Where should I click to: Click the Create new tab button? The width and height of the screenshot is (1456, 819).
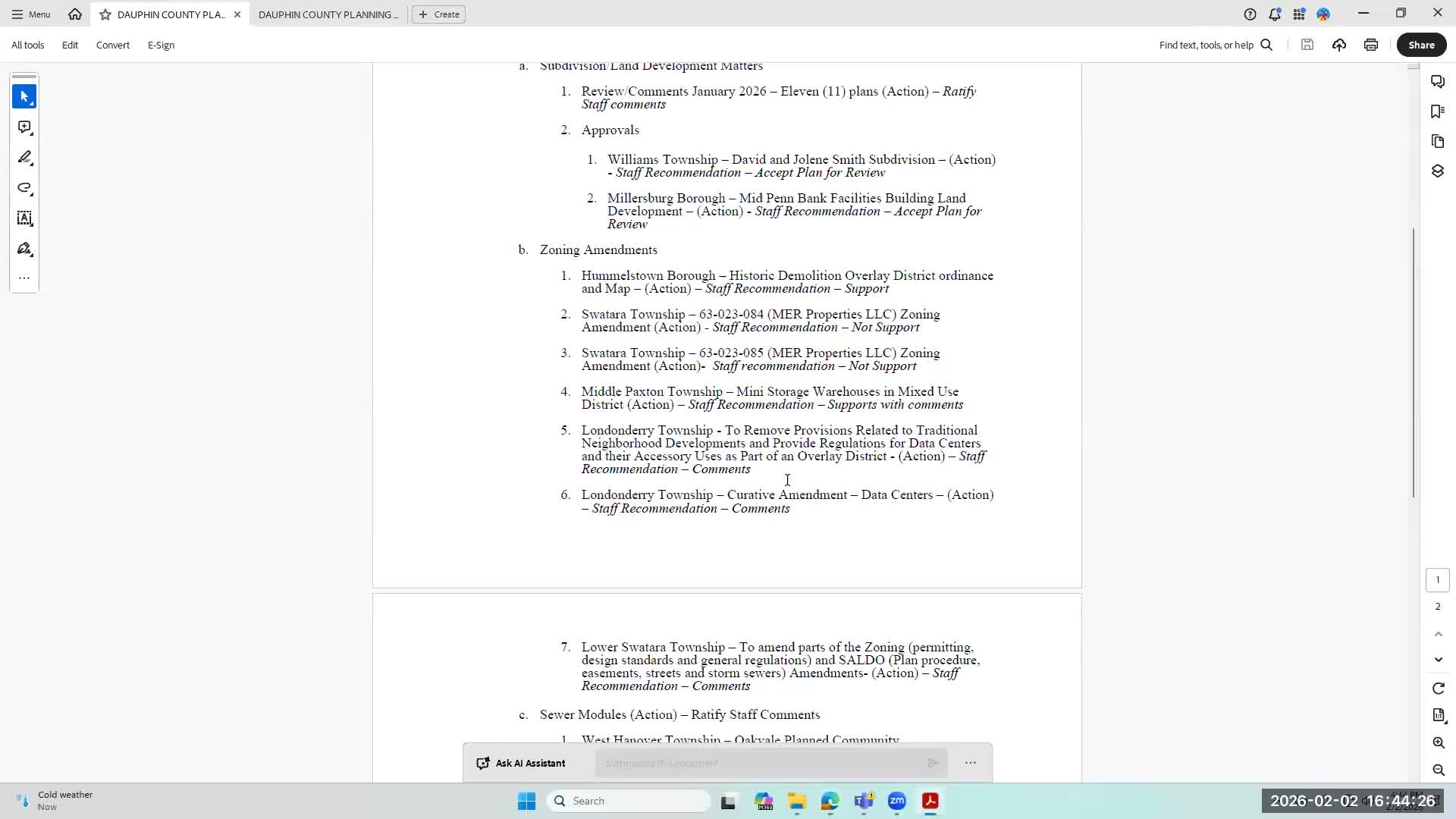(438, 14)
